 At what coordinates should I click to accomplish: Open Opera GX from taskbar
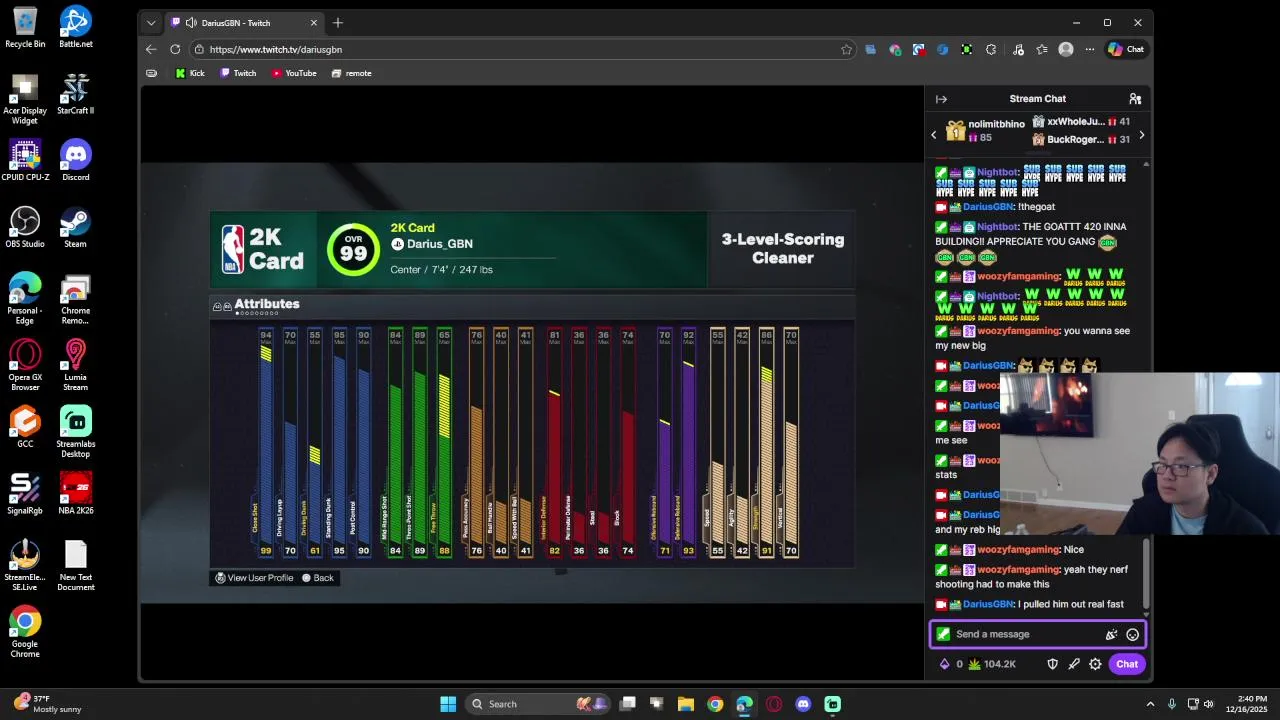coord(774,704)
